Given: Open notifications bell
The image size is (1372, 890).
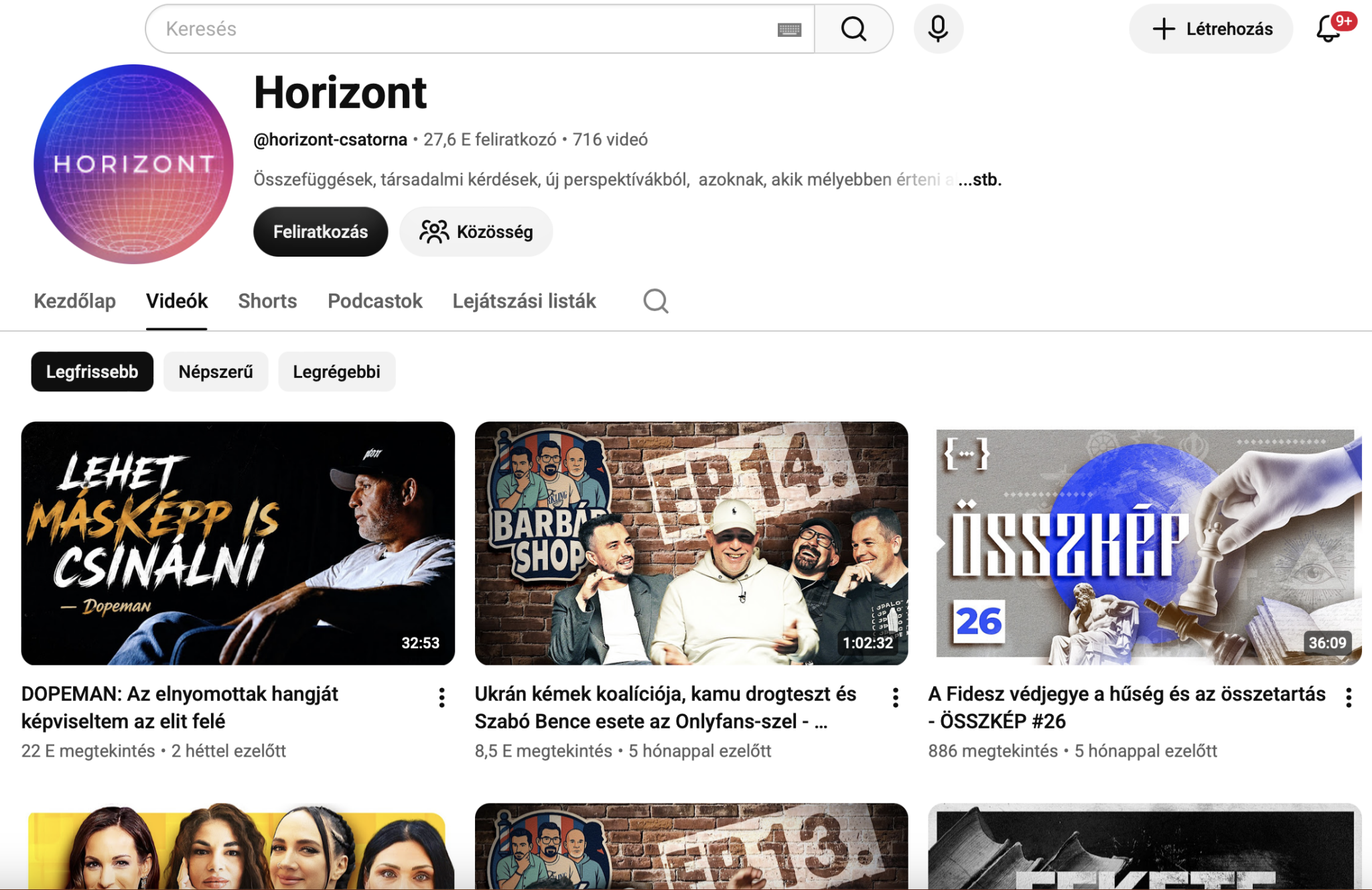Looking at the screenshot, I should pyautogui.click(x=1329, y=29).
